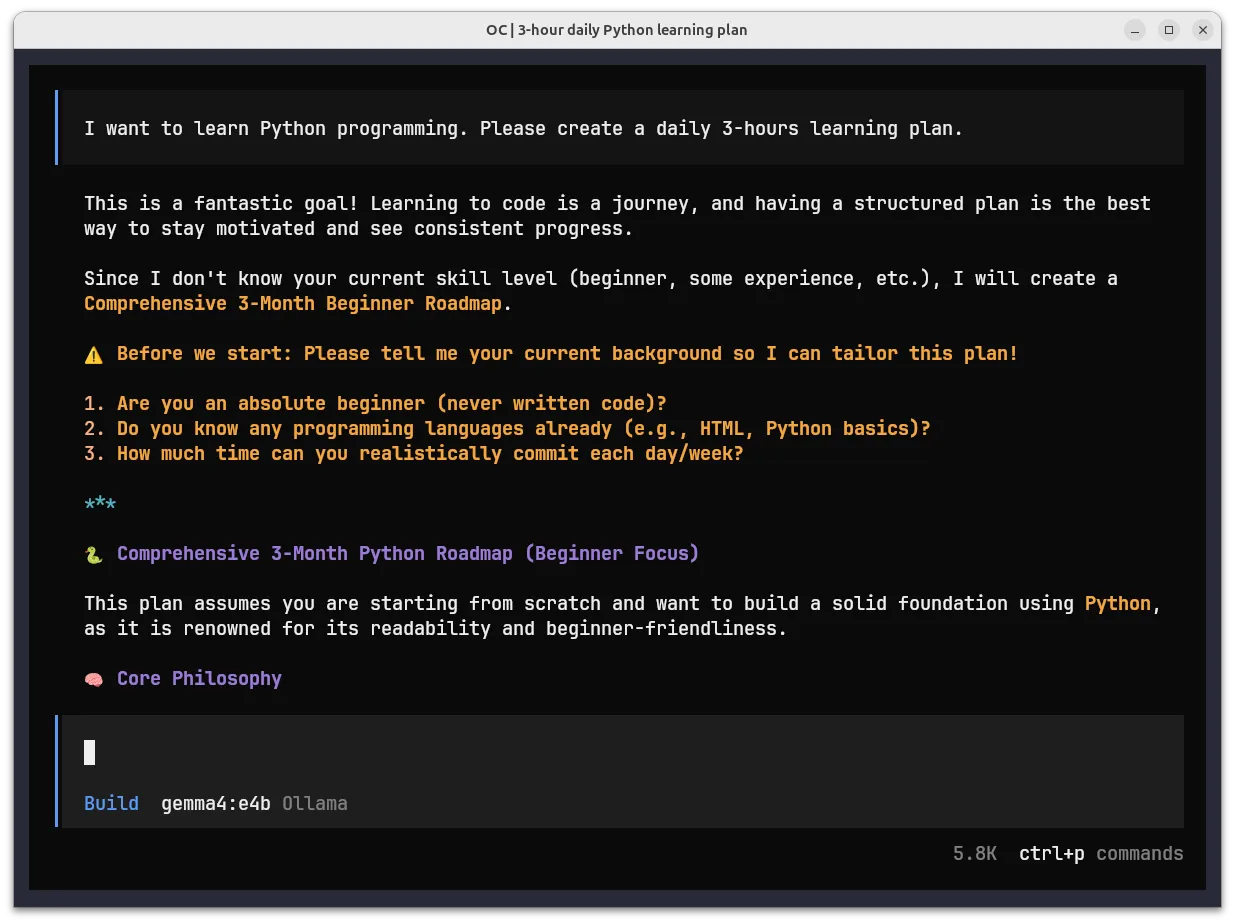
Task: Click the 5.8K token usage indicator
Action: click(974, 854)
